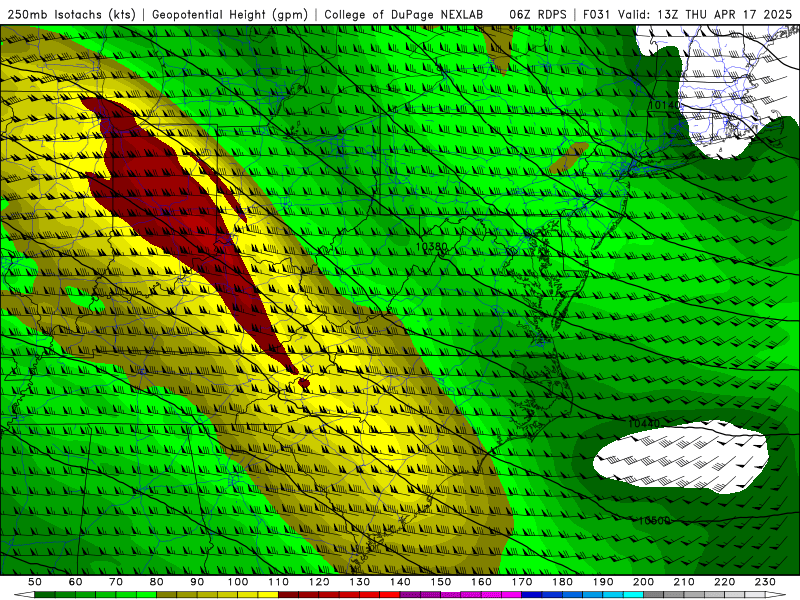Click the 190 knot legend value

603,582
